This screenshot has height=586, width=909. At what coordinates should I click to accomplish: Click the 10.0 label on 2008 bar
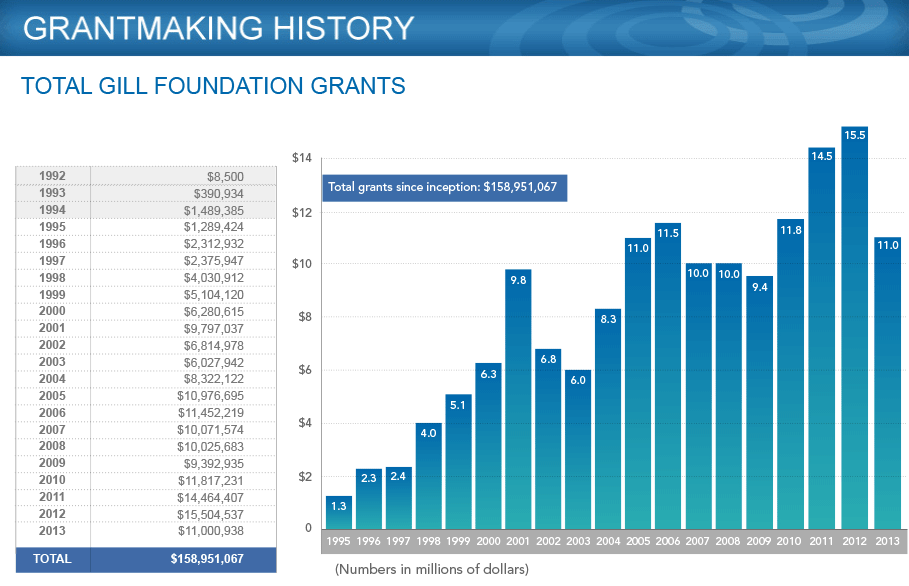pyautogui.click(x=729, y=274)
